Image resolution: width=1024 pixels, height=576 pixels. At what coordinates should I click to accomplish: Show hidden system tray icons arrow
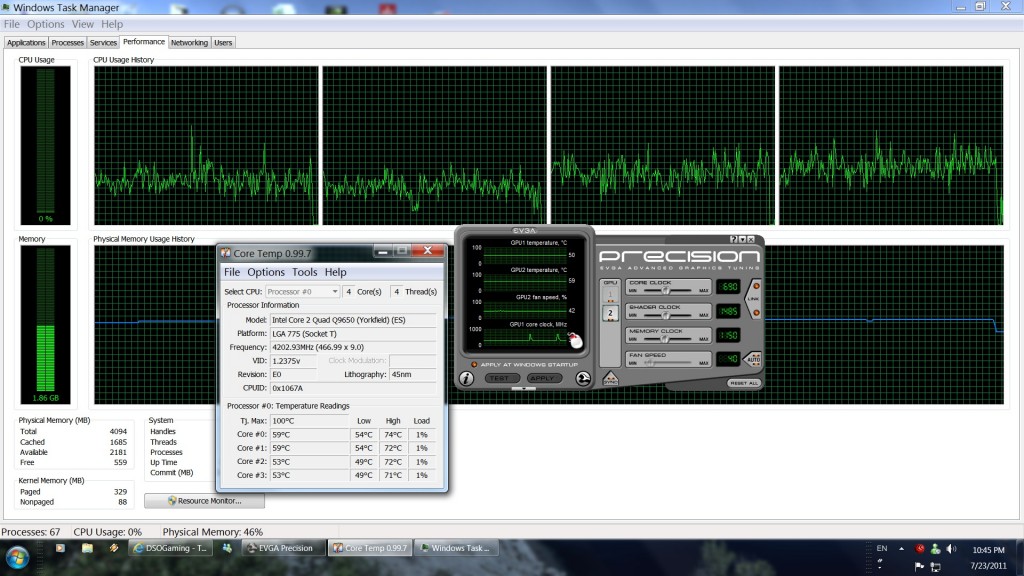[x=902, y=549]
